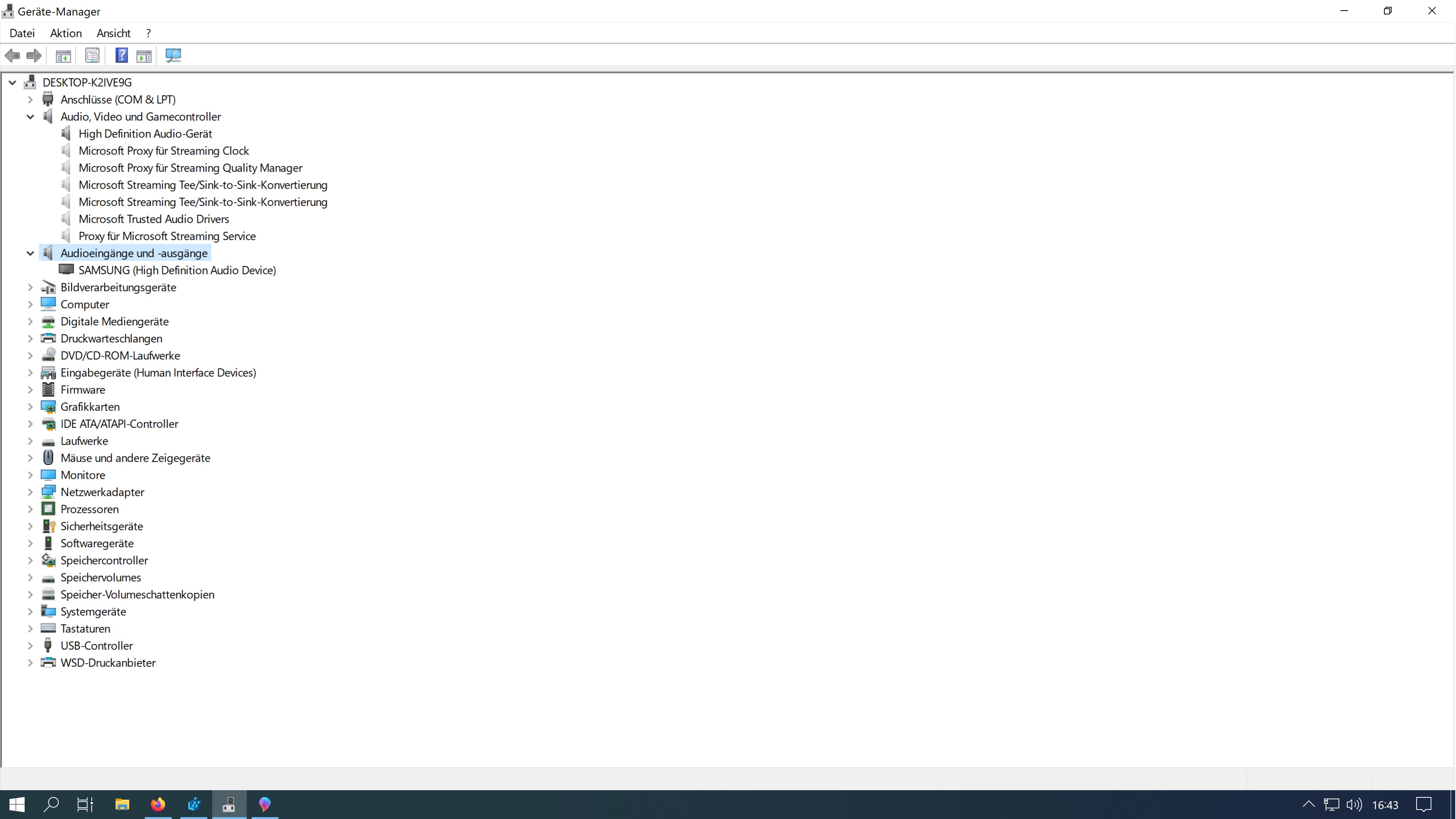Click the back arrow toolbar icon
Screen dimensions: 1456x819
13,55
